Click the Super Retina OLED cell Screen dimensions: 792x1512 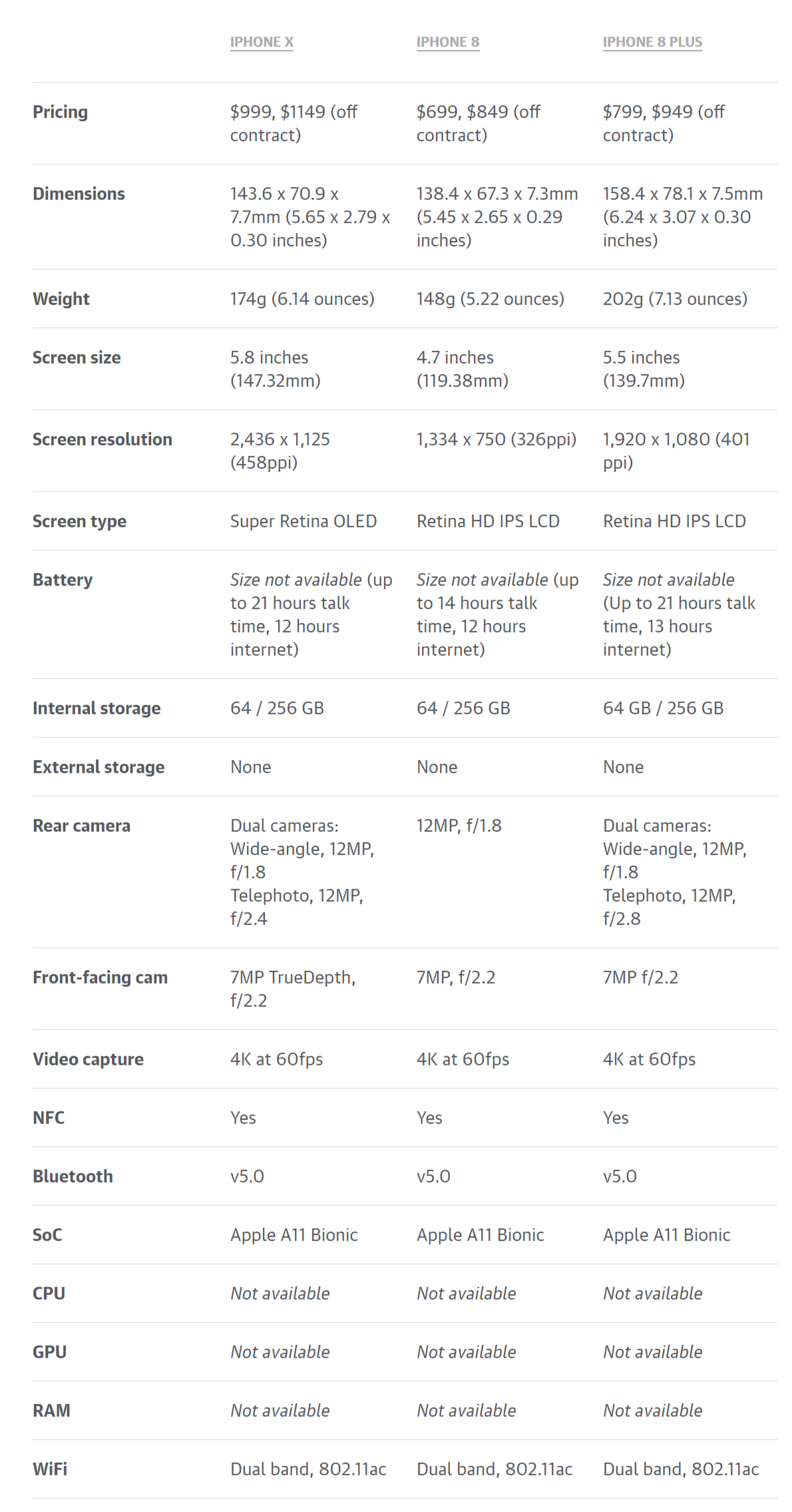click(303, 521)
